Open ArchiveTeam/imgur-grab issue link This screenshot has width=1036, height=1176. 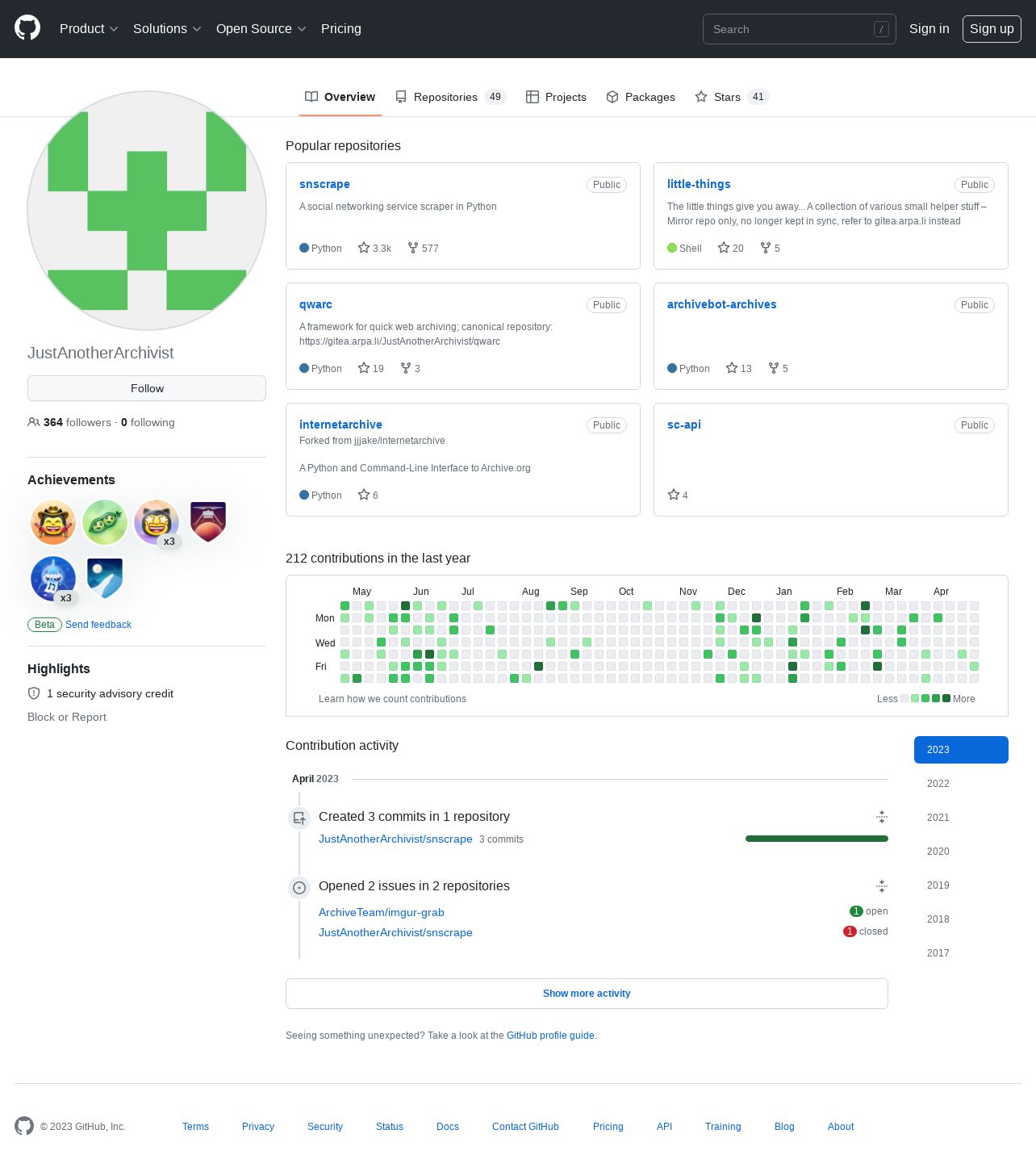coord(382,912)
